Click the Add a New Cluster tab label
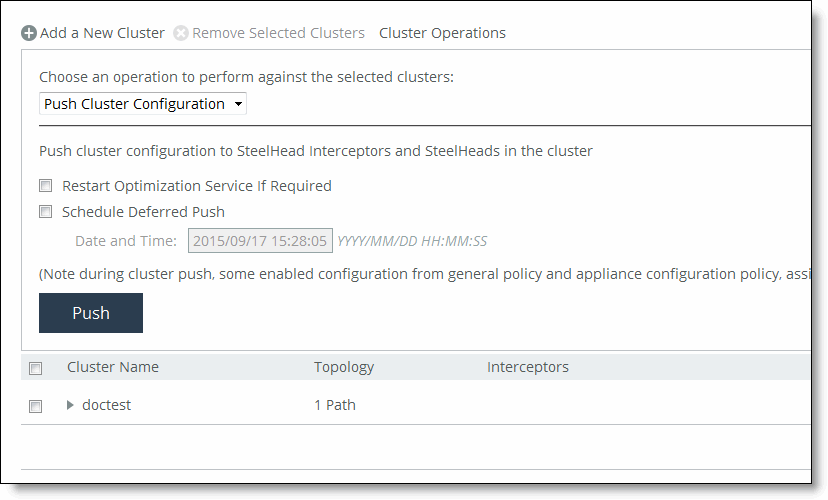 click(102, 33)
